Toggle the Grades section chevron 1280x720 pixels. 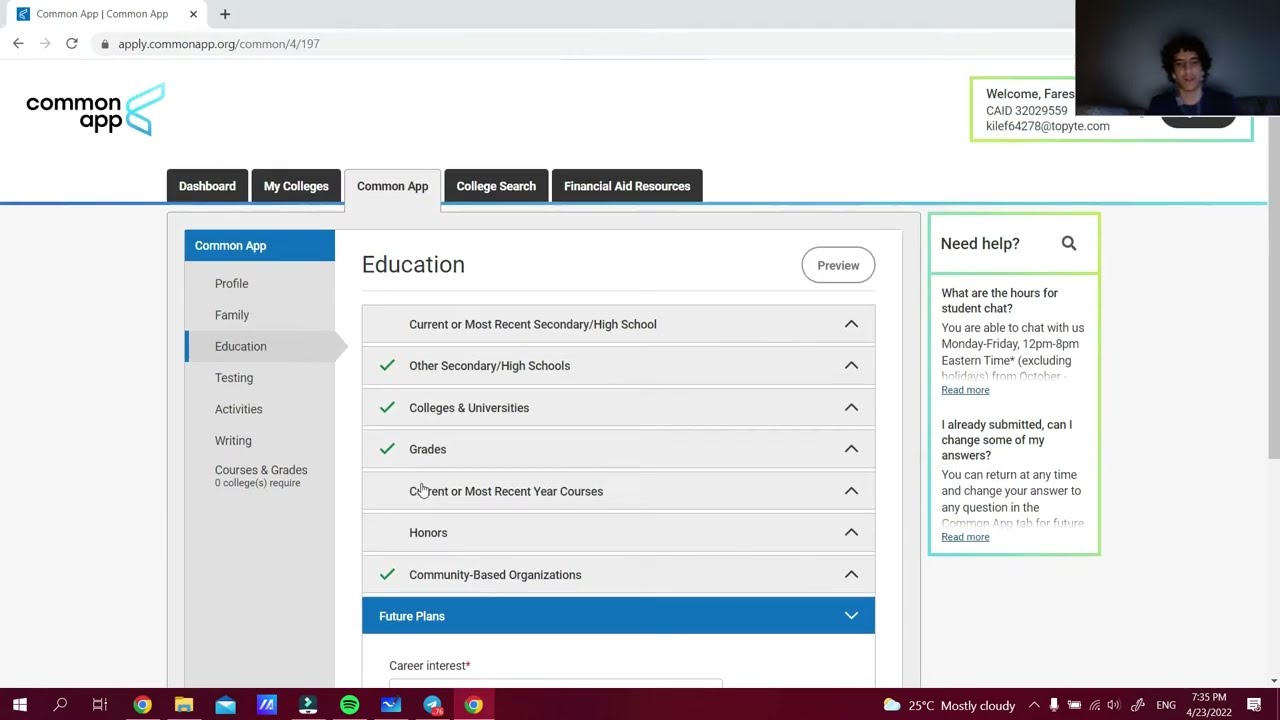[851, 449]
